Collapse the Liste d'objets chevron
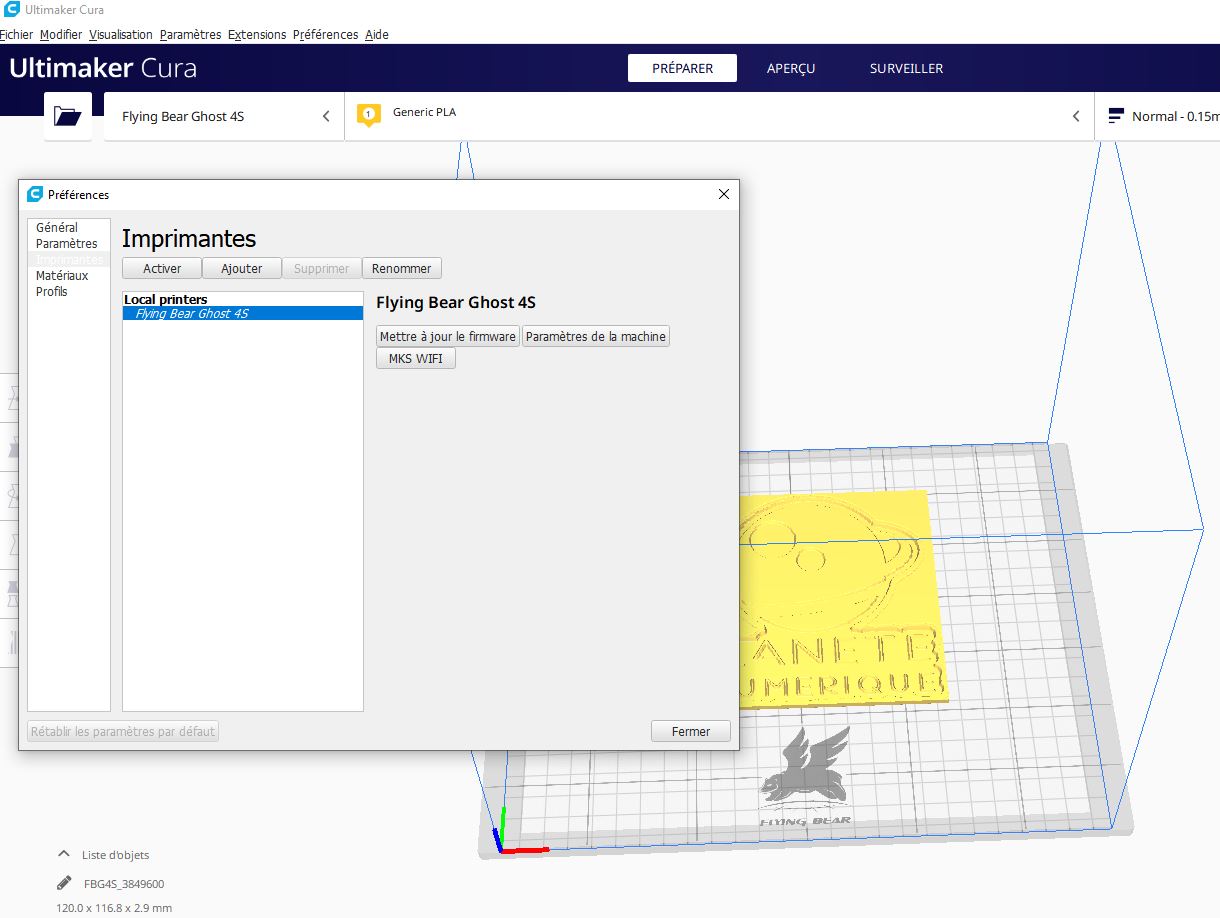This screenshot has height=918, width=1220. pyautogui.click(x=64, y=854)
